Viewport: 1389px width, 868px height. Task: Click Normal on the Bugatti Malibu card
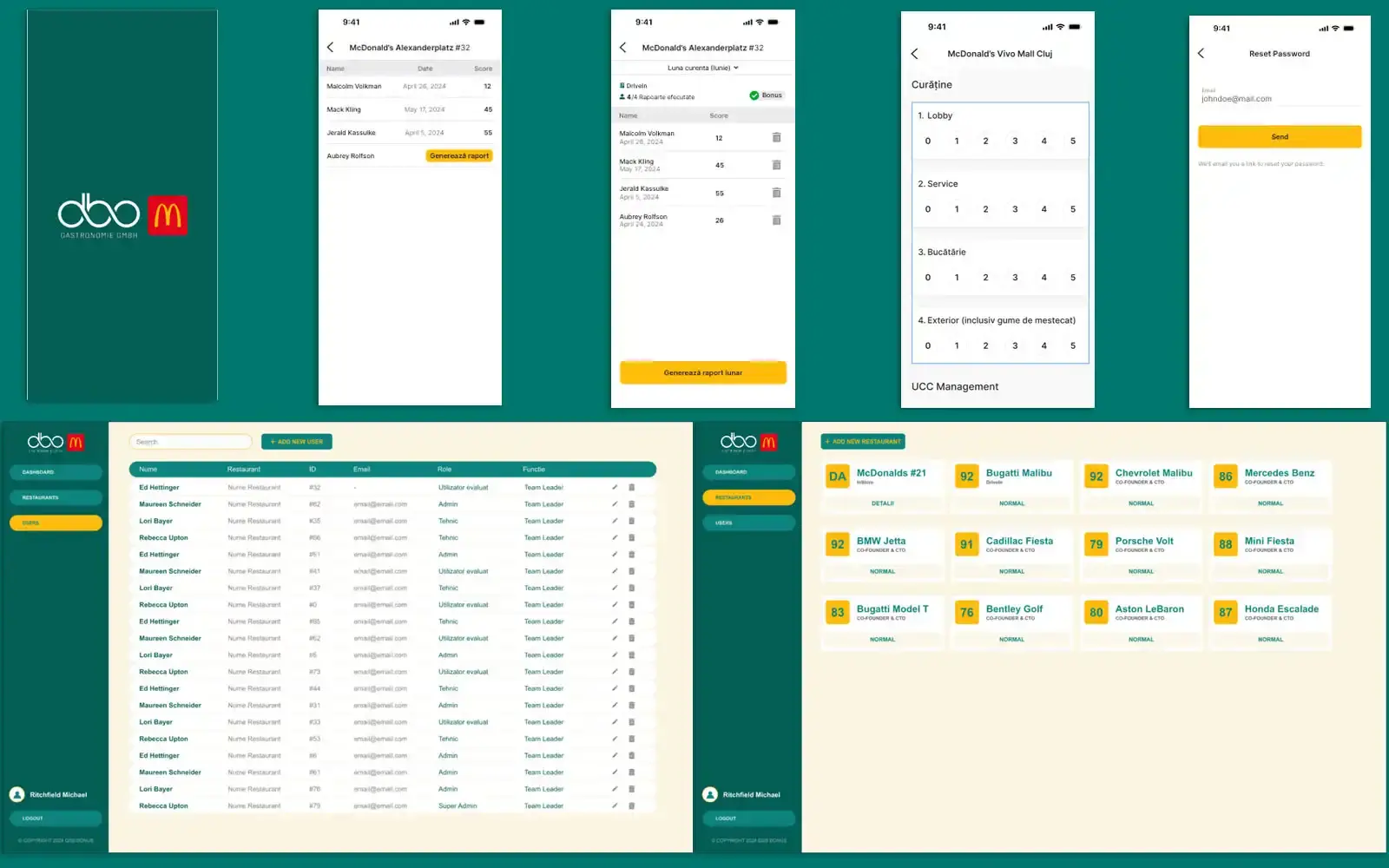1012,503
